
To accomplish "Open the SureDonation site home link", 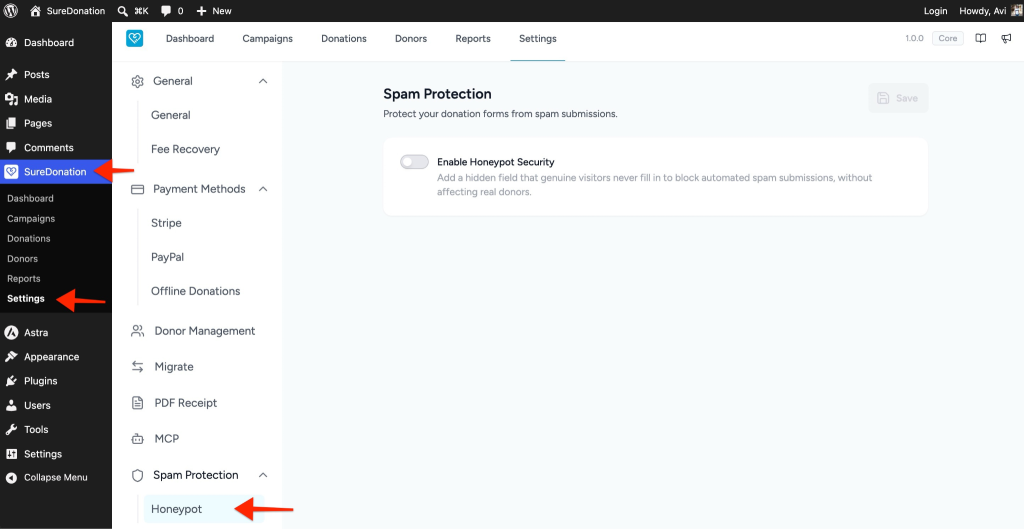I will 67,10.
